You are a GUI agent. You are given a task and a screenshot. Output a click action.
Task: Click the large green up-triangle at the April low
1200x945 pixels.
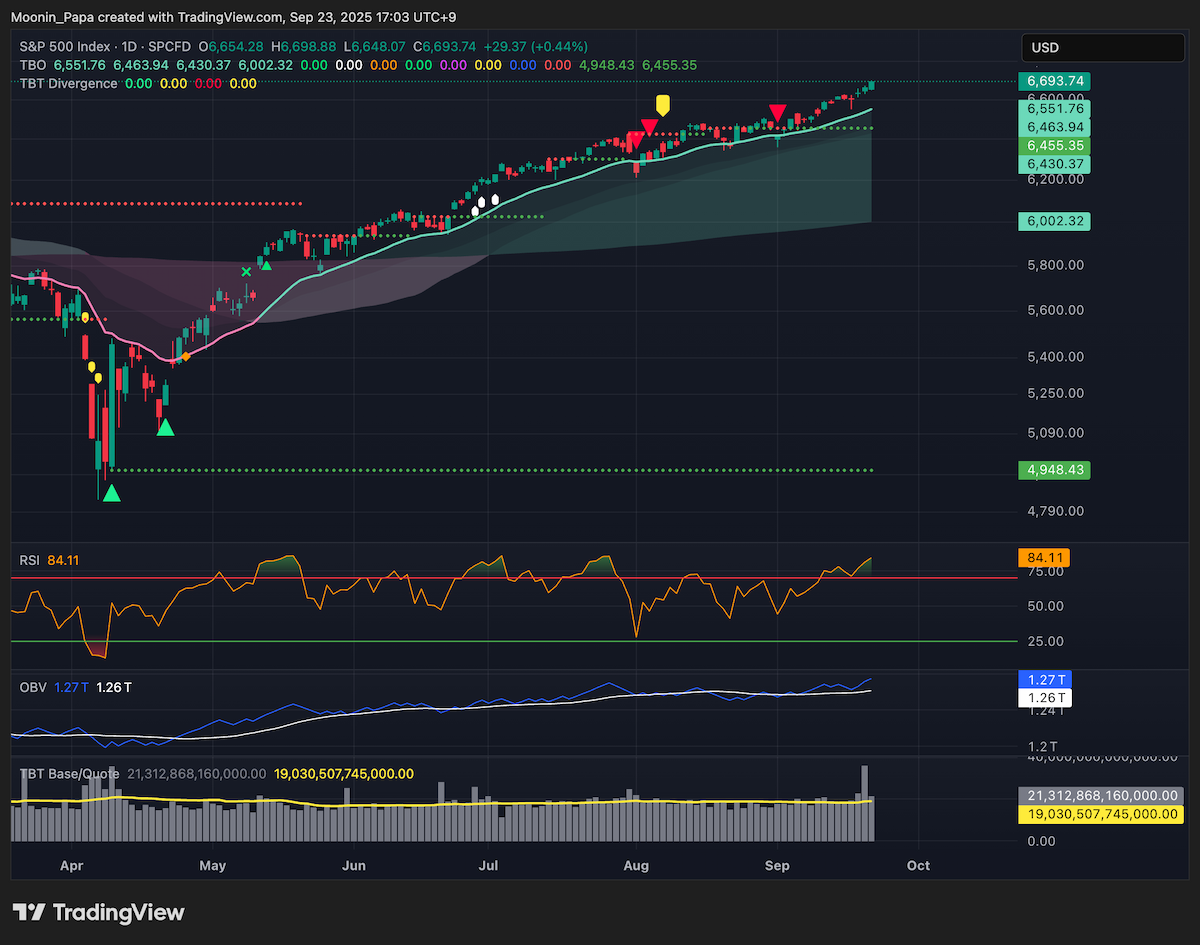(x=111, y=492)
